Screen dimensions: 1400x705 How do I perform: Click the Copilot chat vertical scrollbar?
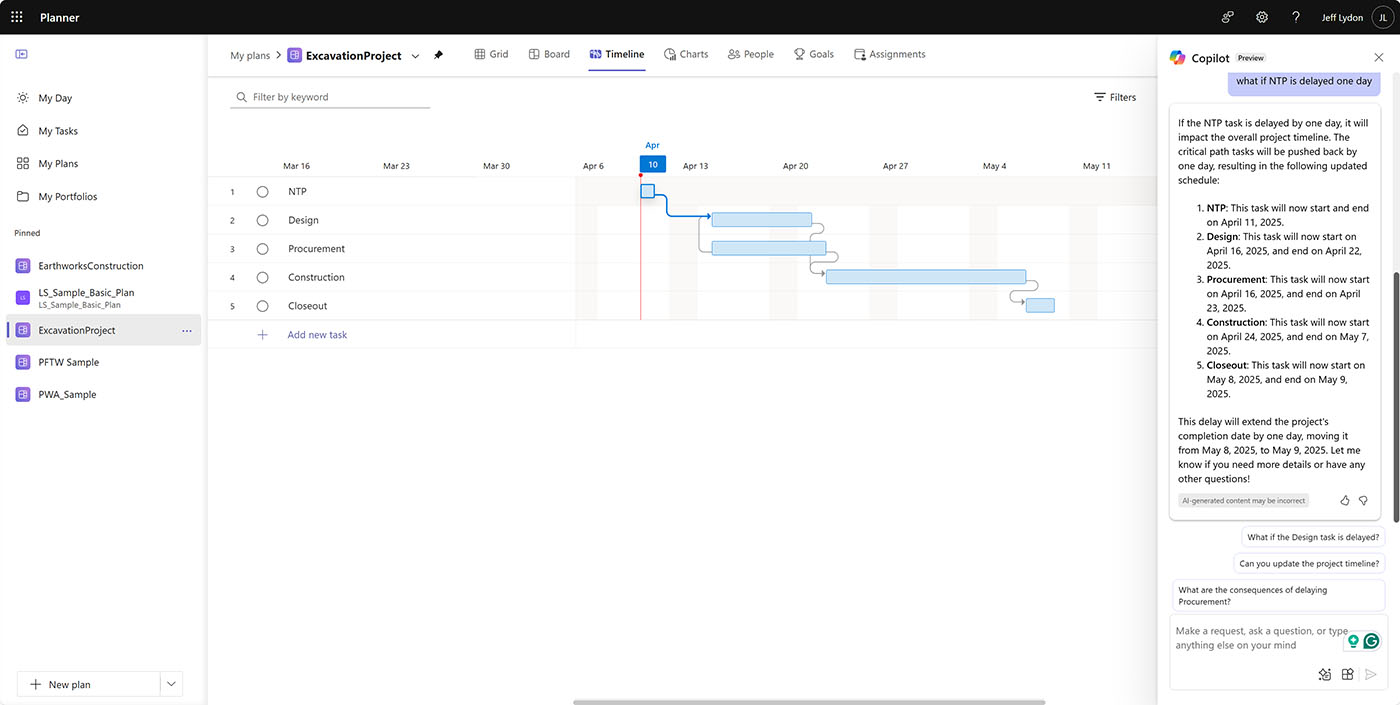(x=1396, y=397)
